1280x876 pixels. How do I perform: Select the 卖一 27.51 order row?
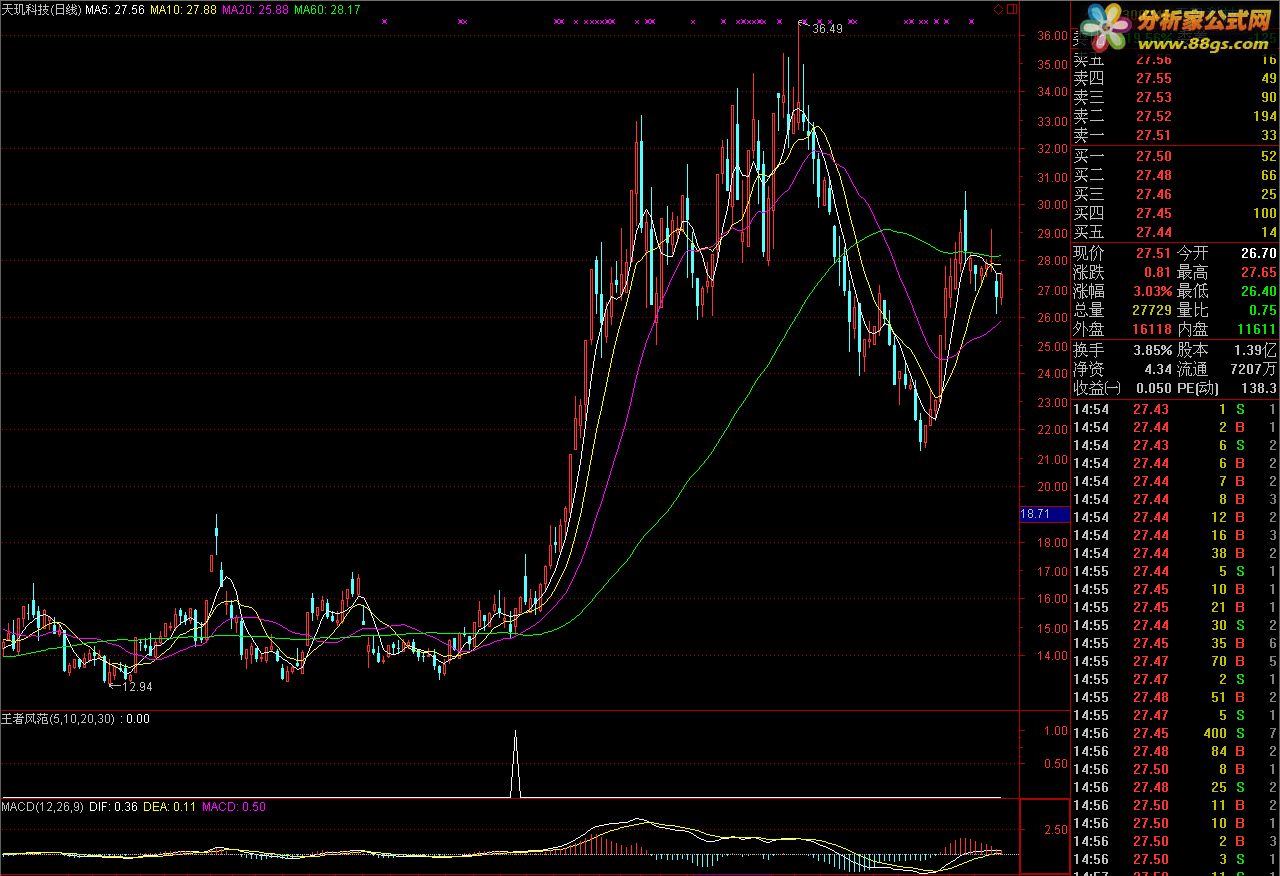pos(1175,135)
